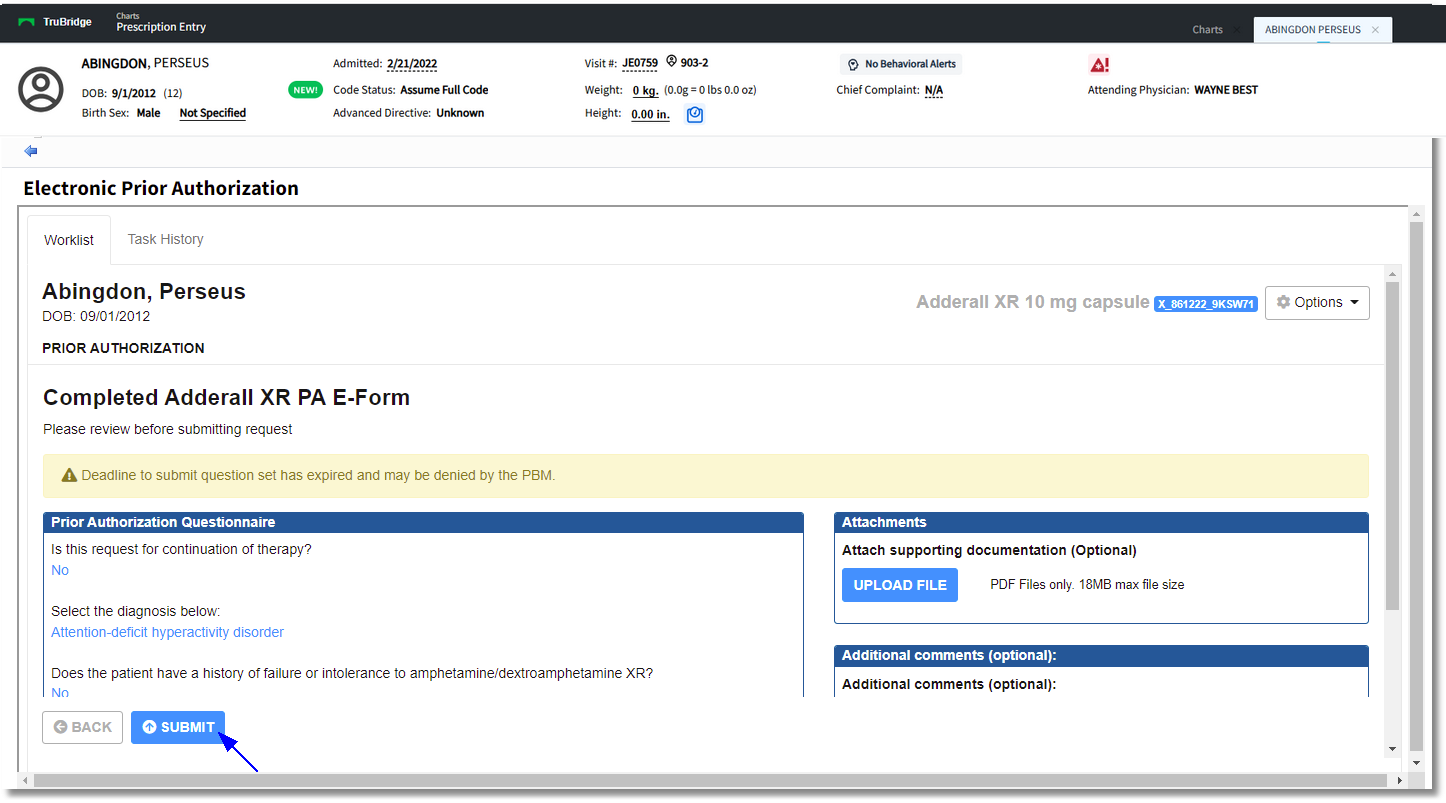
Task: Click 'Completed Adderall XR PA E-Form' heading
Action: point(226,398)
